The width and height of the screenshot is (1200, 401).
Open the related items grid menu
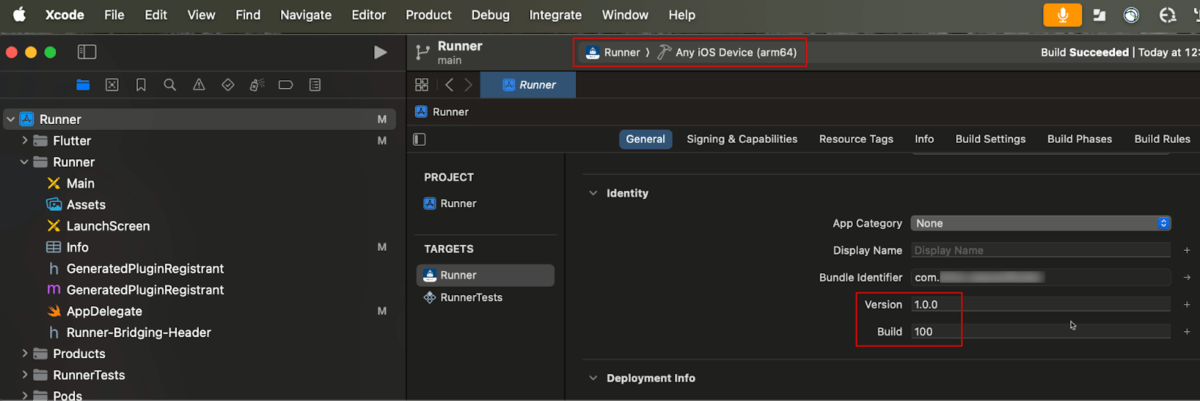[x=422, y=85]
